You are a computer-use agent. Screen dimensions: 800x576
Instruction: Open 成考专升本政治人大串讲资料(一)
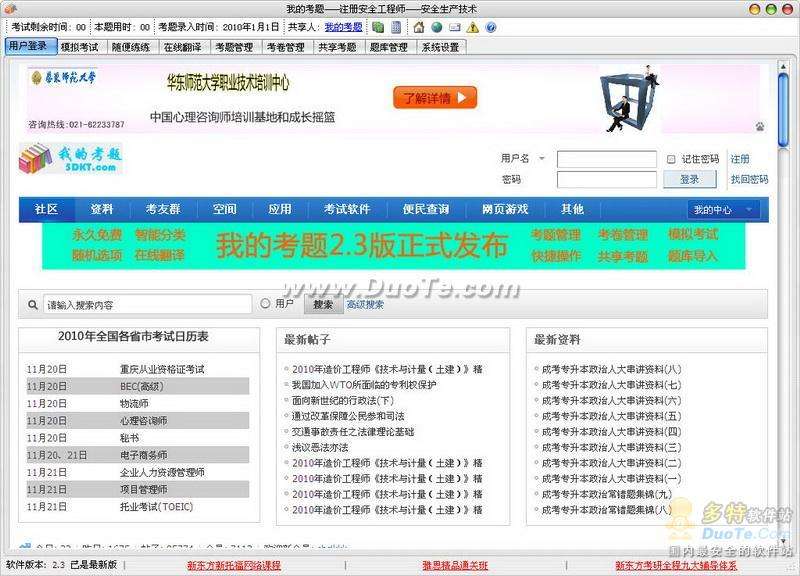(611, 479)
